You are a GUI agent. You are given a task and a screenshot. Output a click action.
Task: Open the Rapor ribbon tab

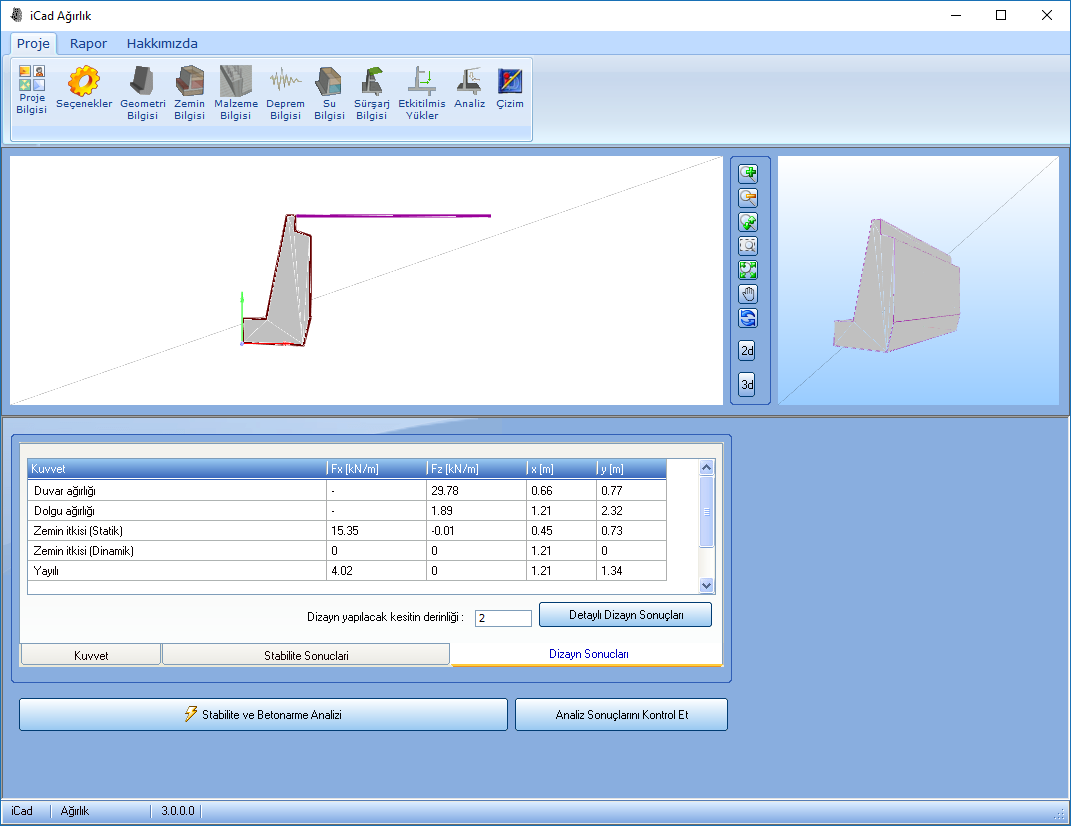click(x=88, y=44)
